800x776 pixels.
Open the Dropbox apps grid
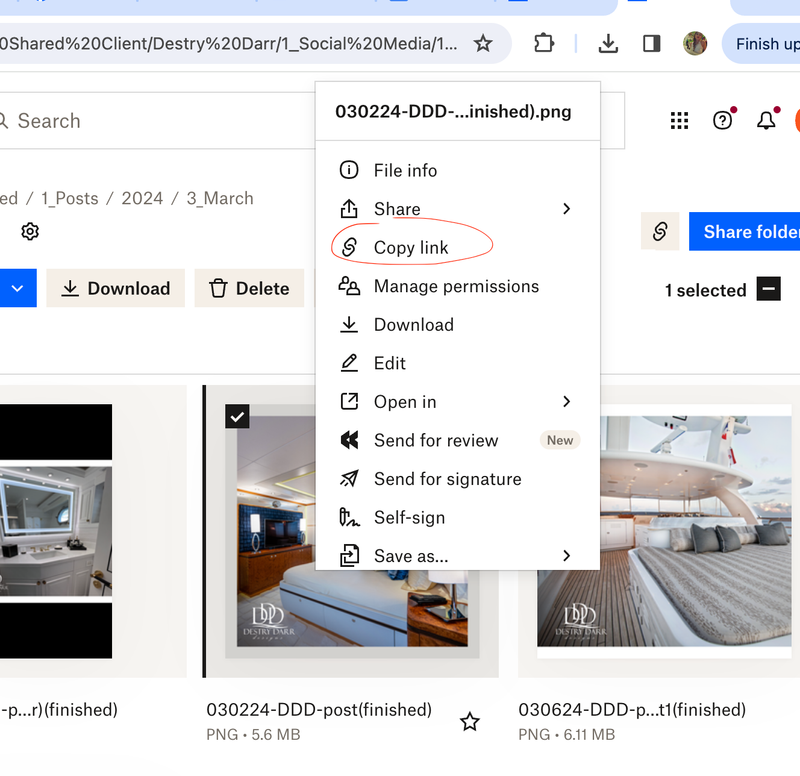click(x=679, y=121)
